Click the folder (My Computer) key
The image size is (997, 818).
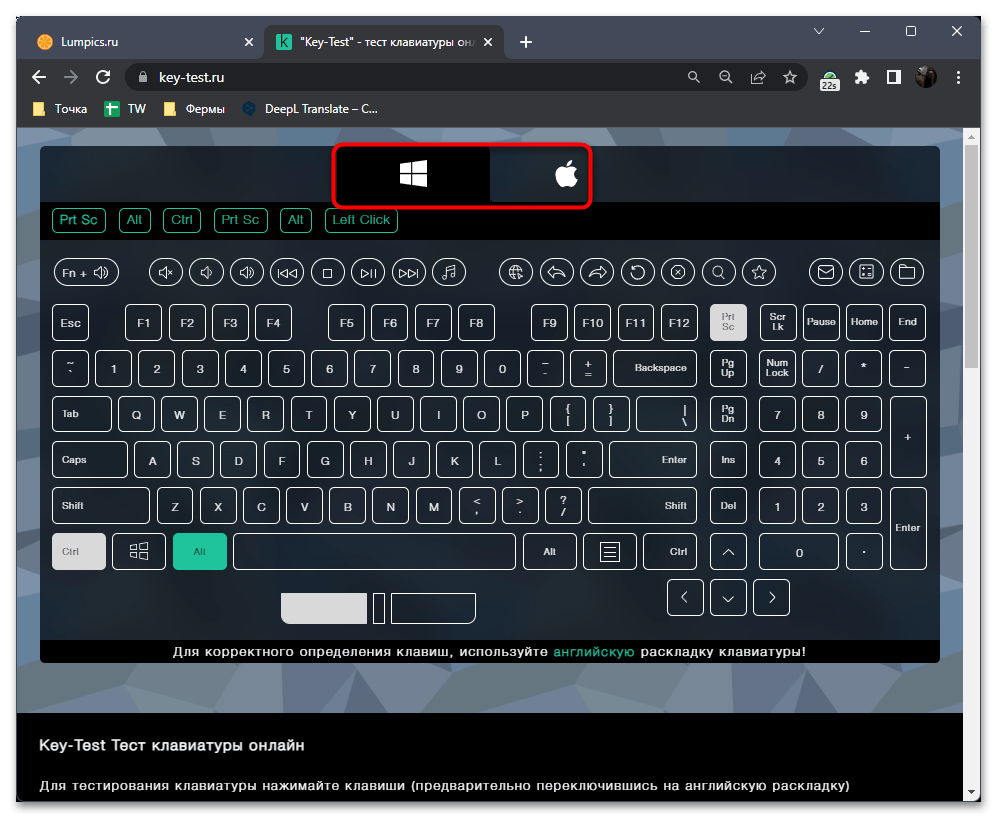click(907, 273)
